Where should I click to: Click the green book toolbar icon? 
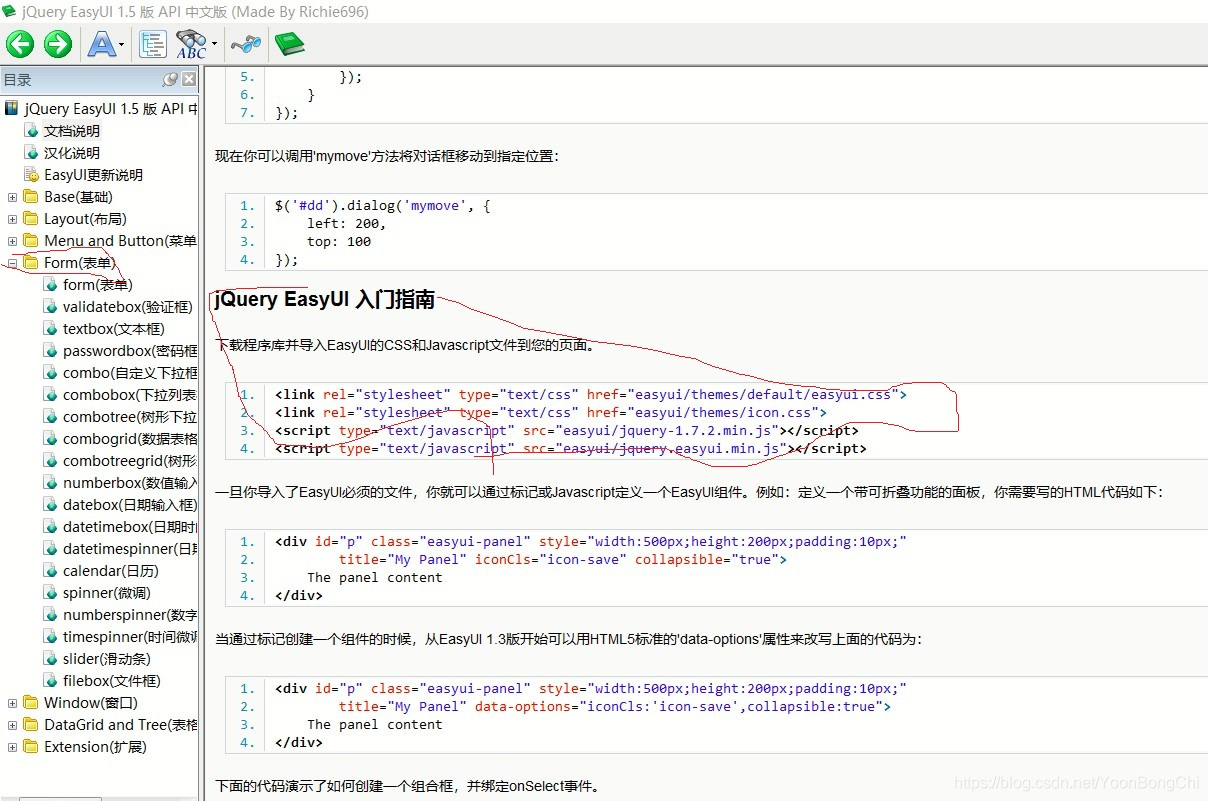tap(290, 44)
